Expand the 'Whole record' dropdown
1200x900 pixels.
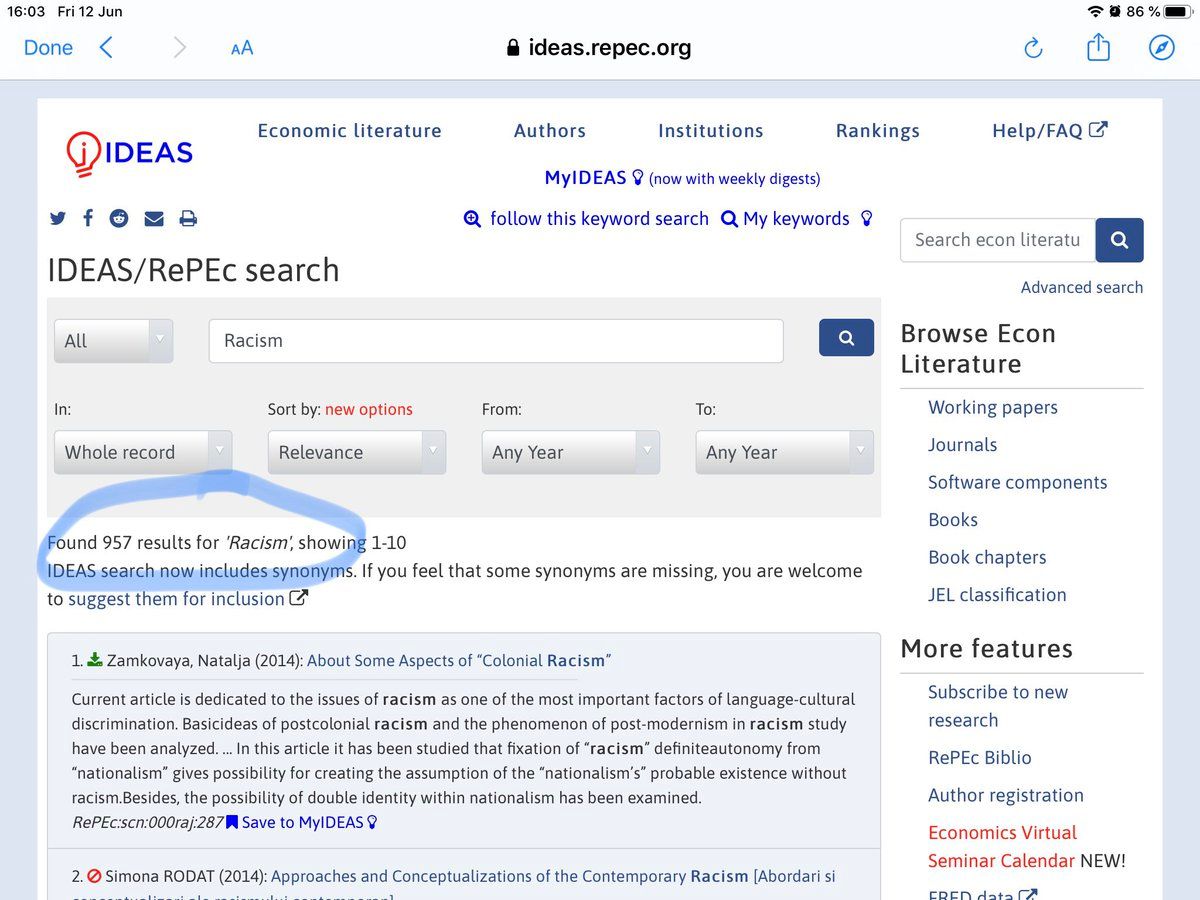[143, 452]
